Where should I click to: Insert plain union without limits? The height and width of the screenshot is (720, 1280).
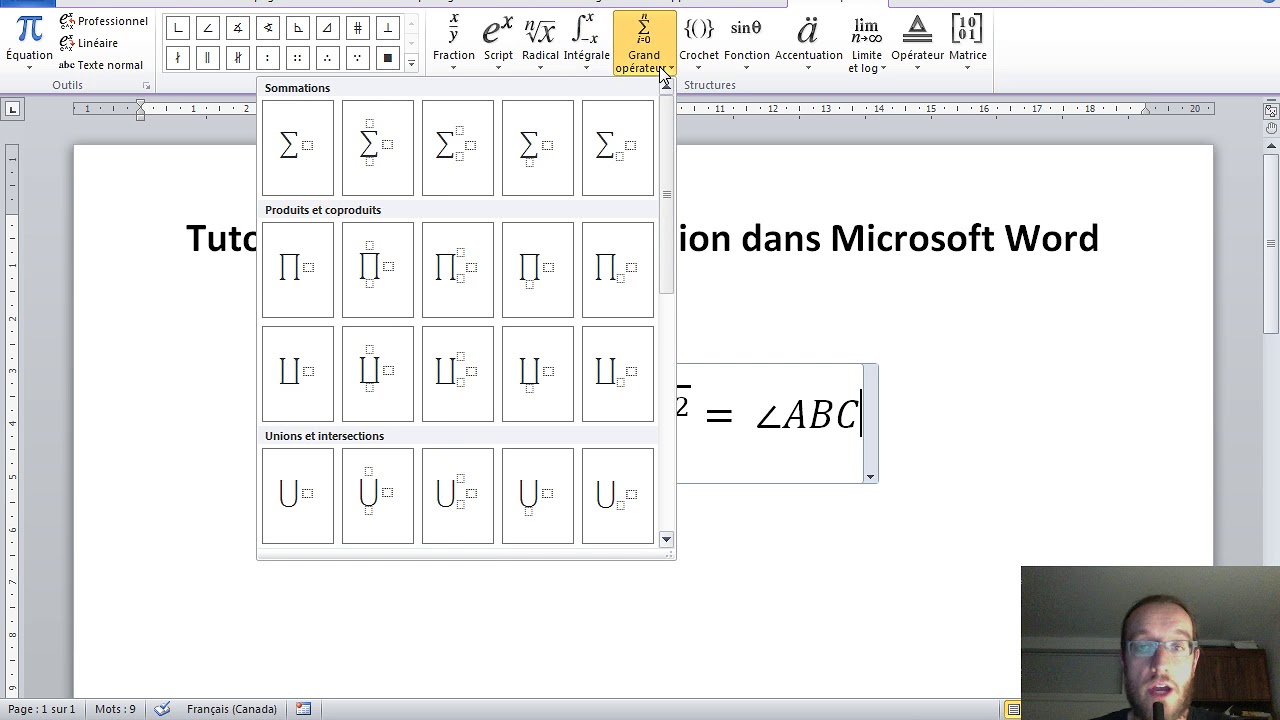pyautogui.click(x=298, y=496)
